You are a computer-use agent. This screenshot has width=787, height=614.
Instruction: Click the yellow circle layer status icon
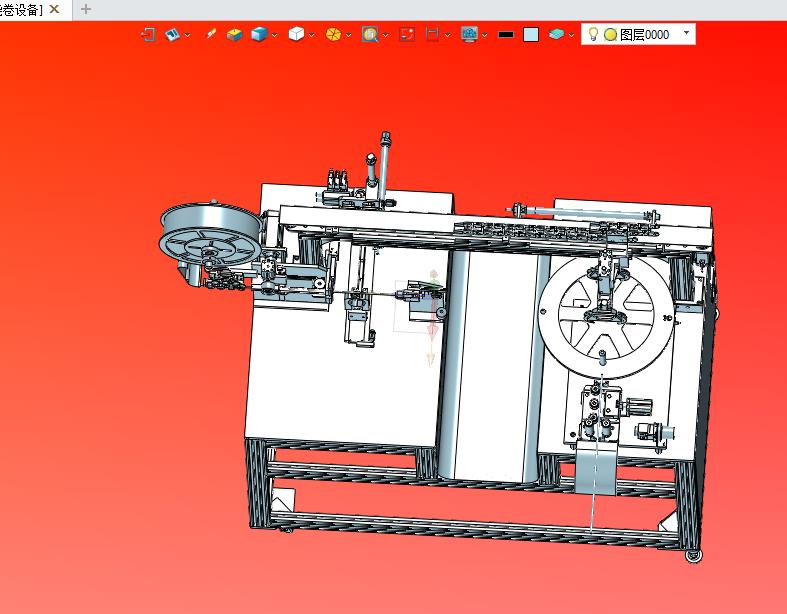(610, 35)
